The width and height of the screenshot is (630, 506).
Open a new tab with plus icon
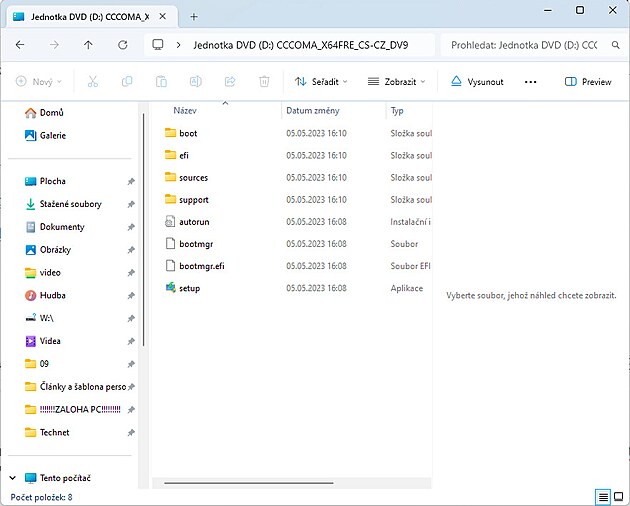tap(194, 17)
